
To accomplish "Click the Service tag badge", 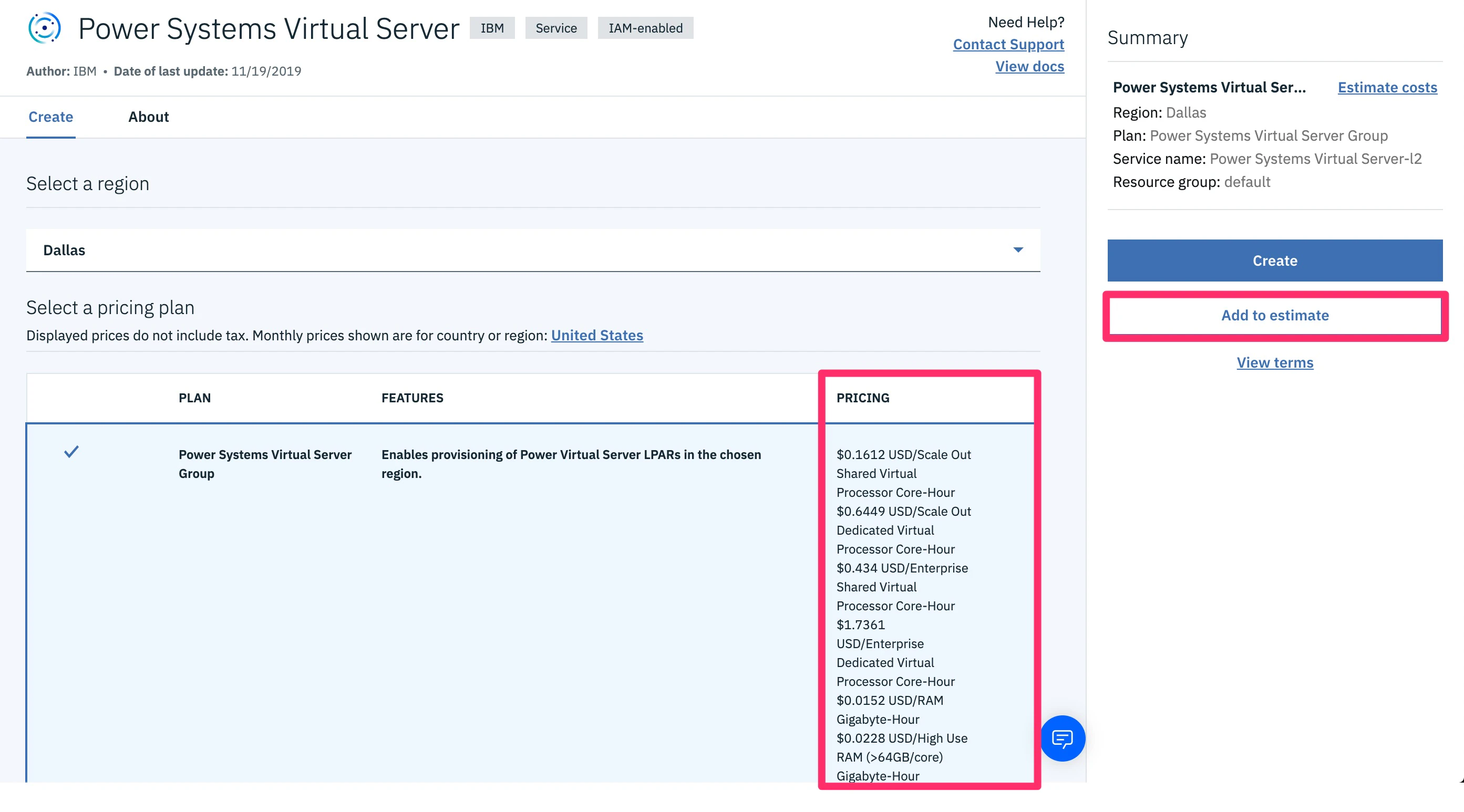I will pos(556,28).
